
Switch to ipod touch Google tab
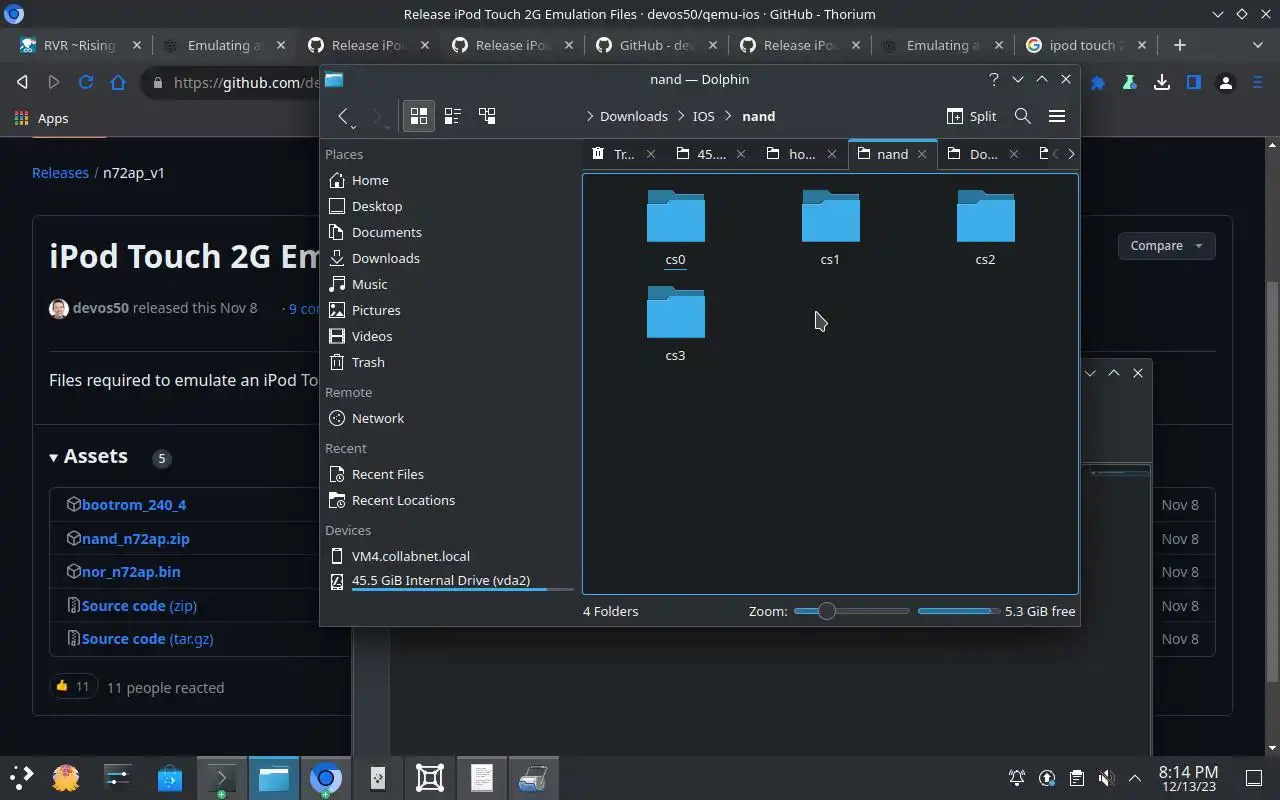click(1086, 45)
